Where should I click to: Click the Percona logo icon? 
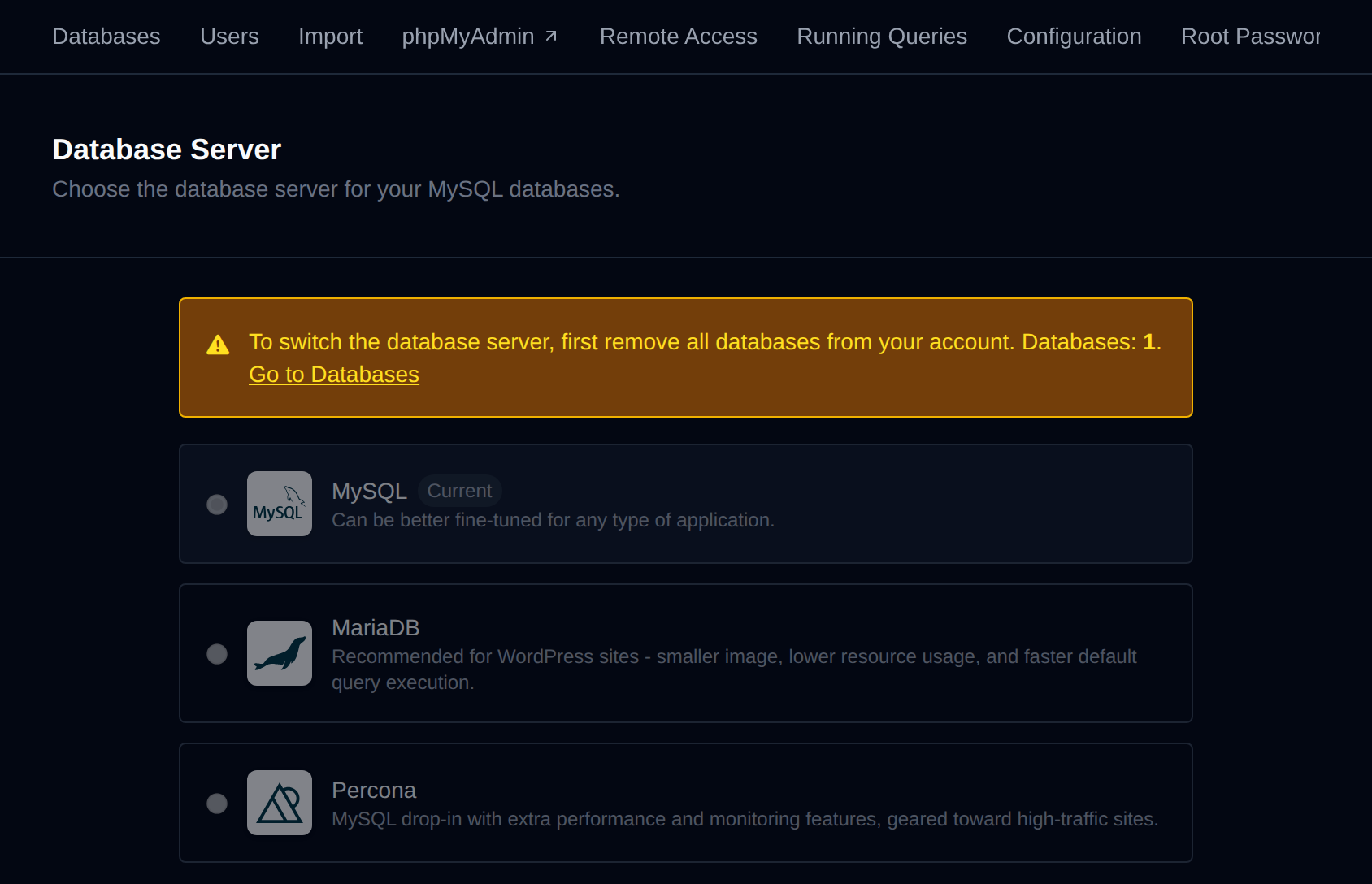tap(280, 803)
